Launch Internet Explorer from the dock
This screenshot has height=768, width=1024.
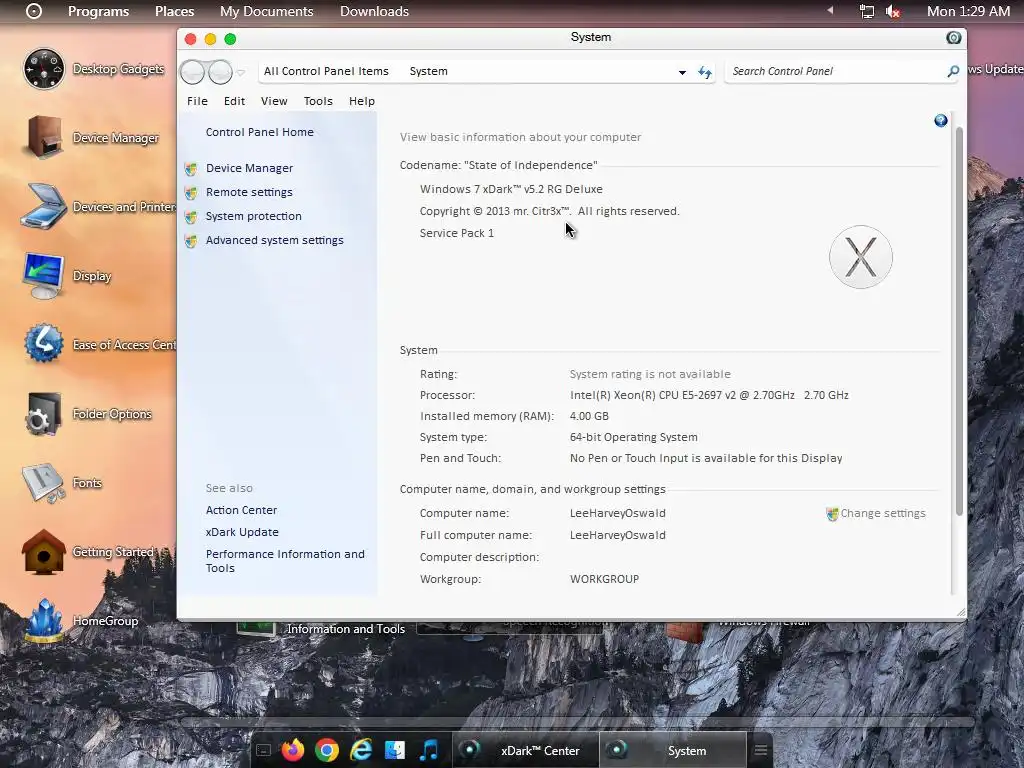361,750
